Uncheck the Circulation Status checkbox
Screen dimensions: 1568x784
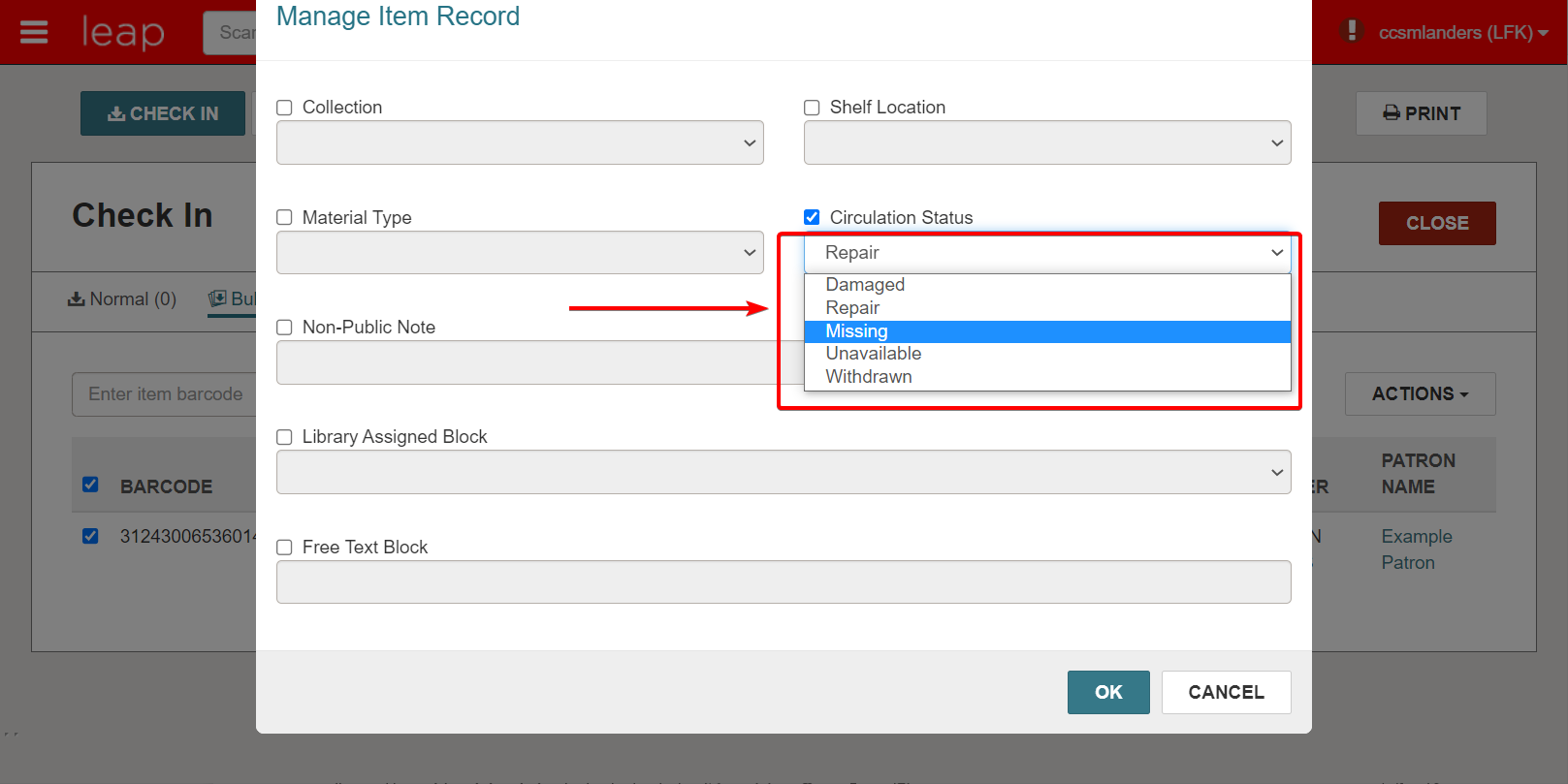tap(812, 217)
